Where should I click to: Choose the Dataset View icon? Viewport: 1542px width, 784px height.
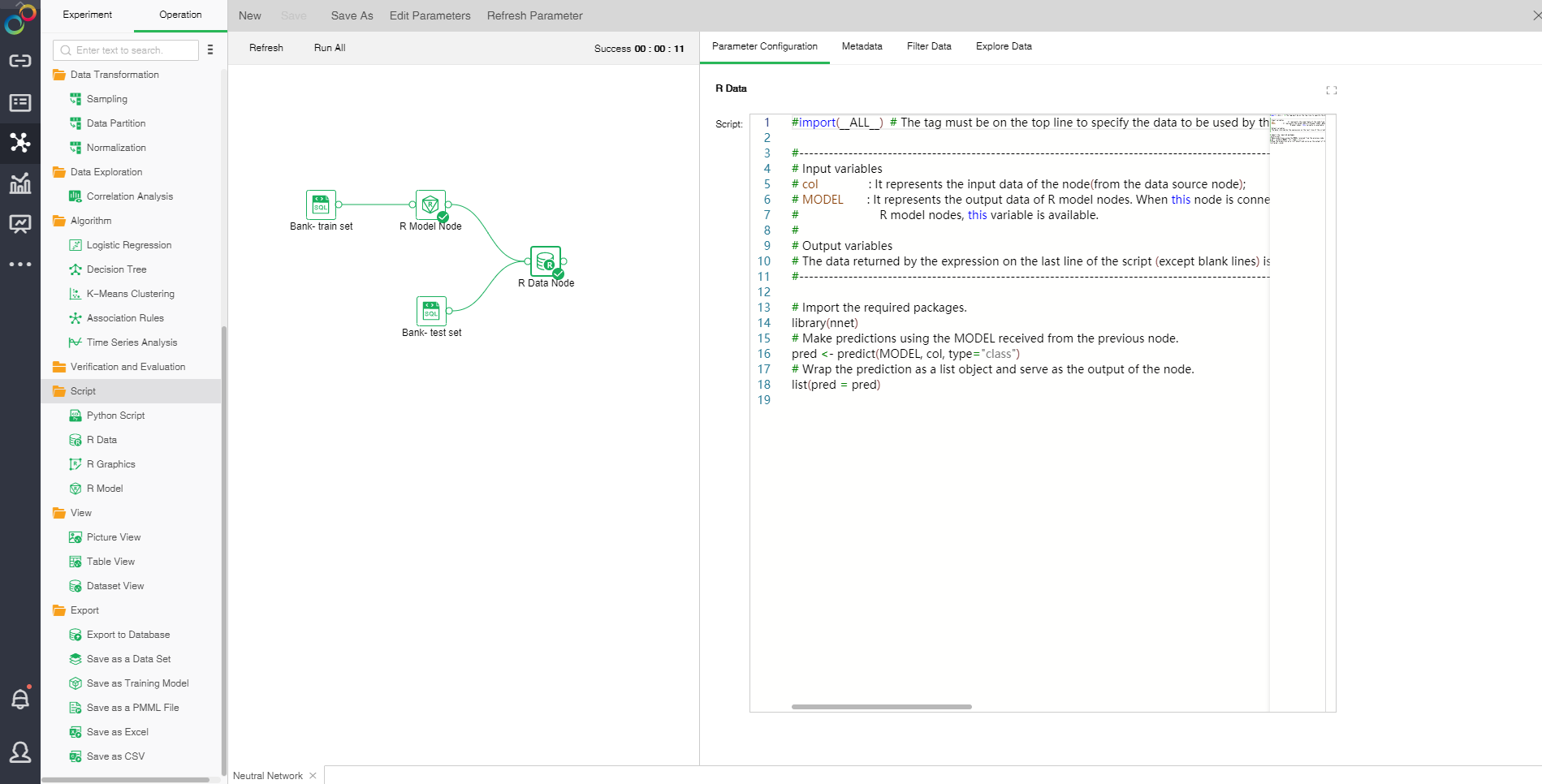coord(76,586)
